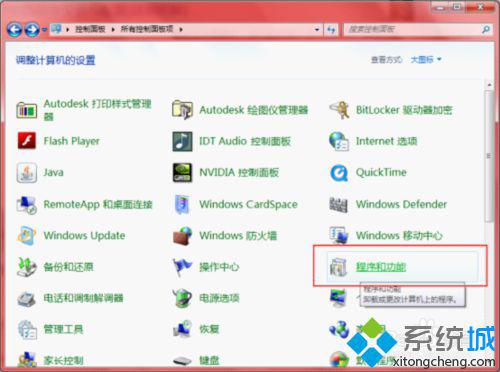Click the IDT Audio 控制面板 icon
500x372 pixels.
[182, 141]
